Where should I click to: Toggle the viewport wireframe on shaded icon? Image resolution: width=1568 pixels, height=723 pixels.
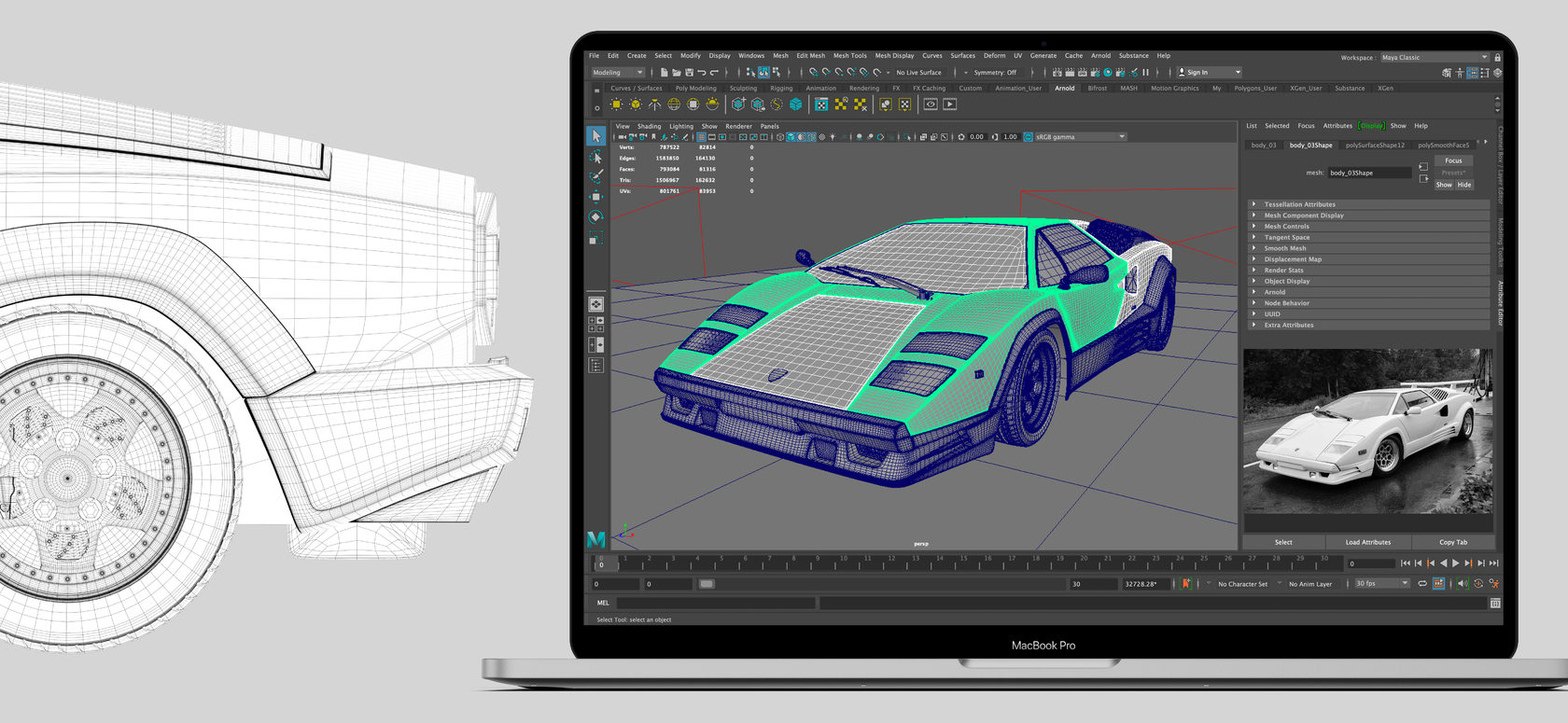[811, 137]
